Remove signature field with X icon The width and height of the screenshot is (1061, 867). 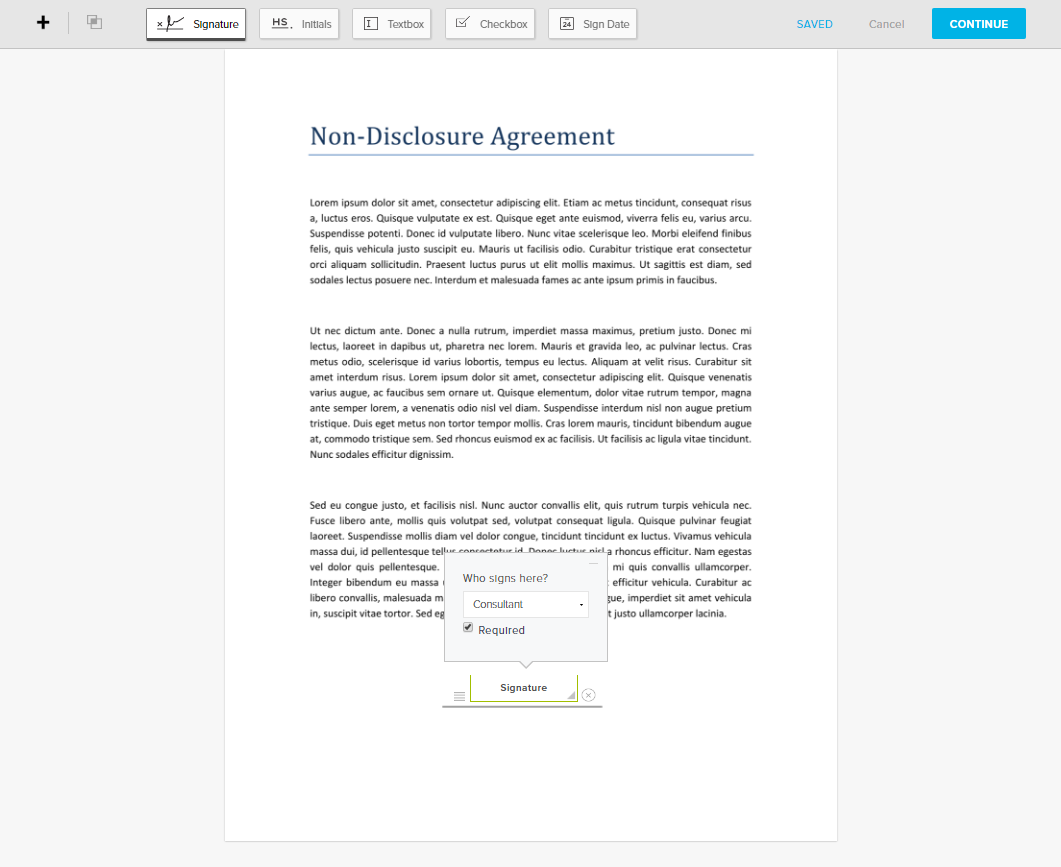(x=589, y=695)
